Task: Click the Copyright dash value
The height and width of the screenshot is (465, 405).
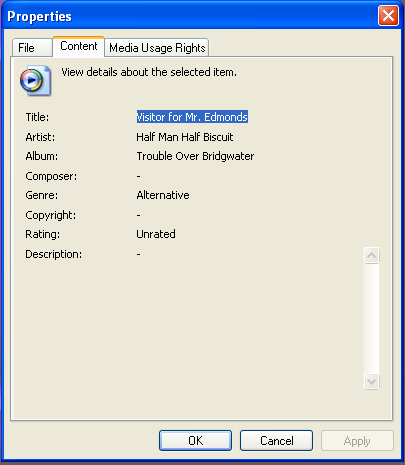Action: pos(138,215)
